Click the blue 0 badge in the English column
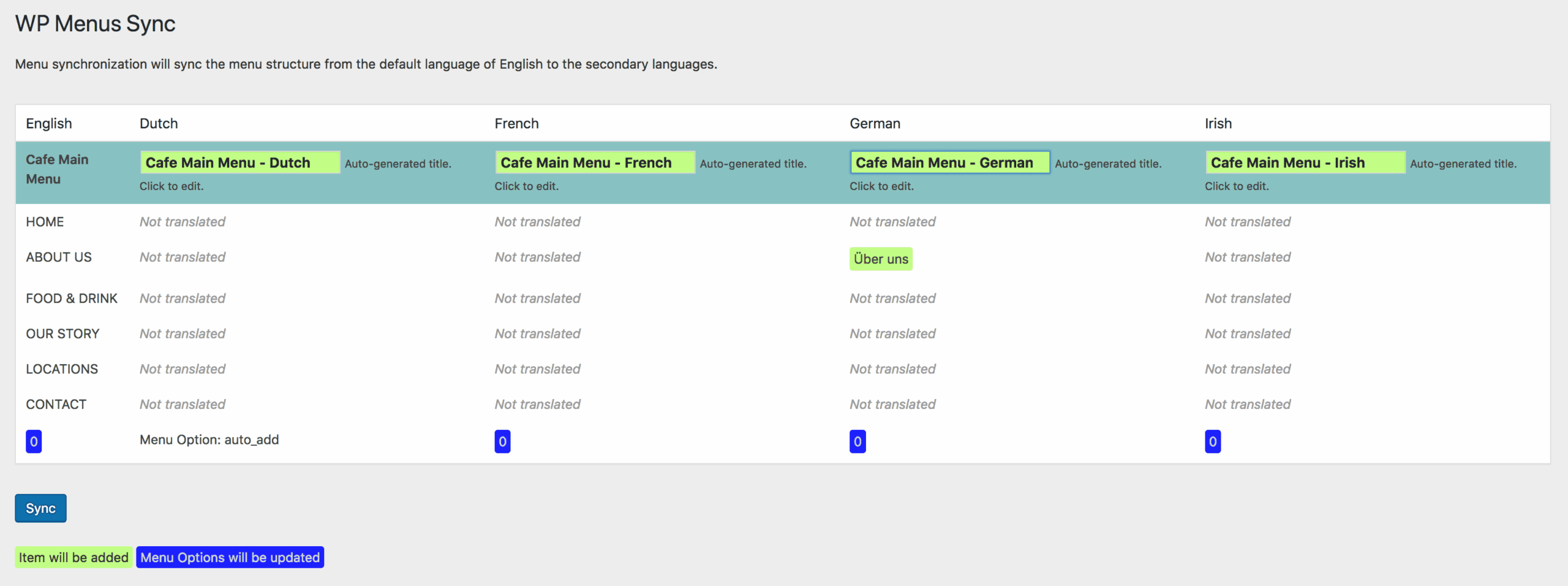 (34, 441)
